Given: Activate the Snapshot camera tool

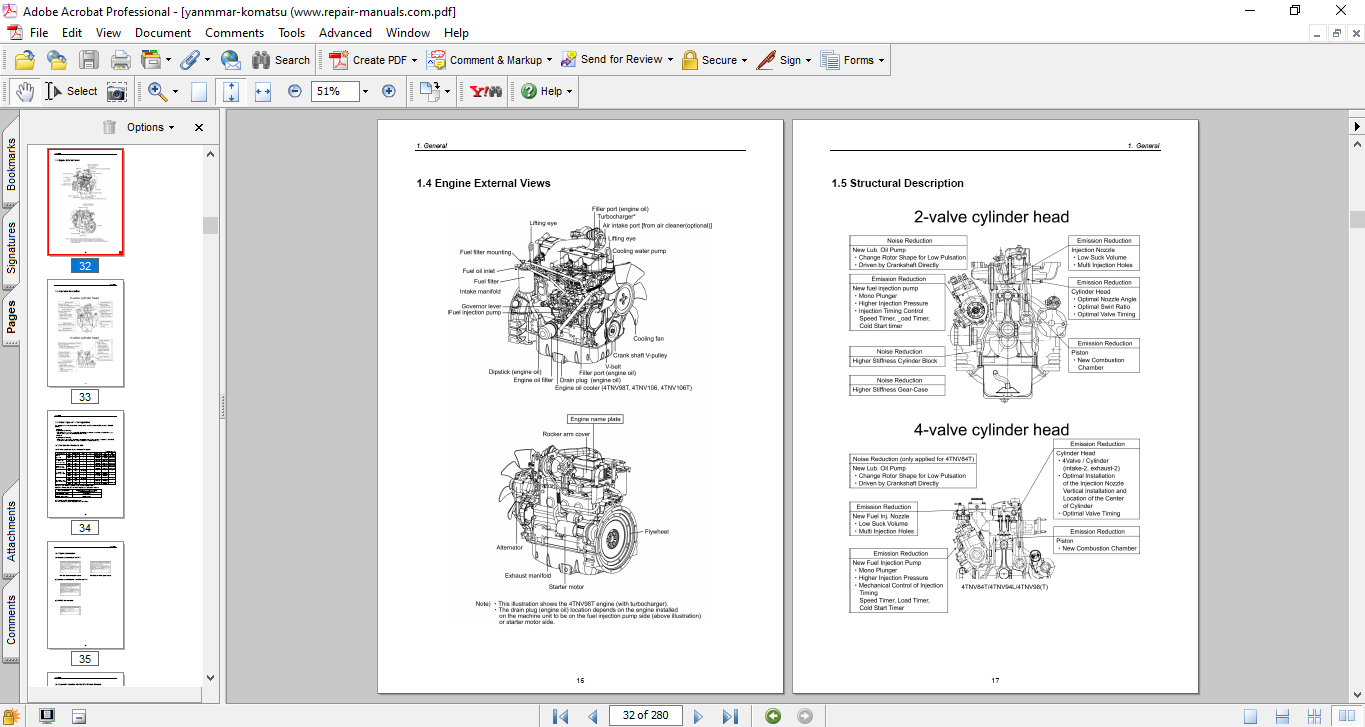Looking at the screenshot, I should click(117, 91).
